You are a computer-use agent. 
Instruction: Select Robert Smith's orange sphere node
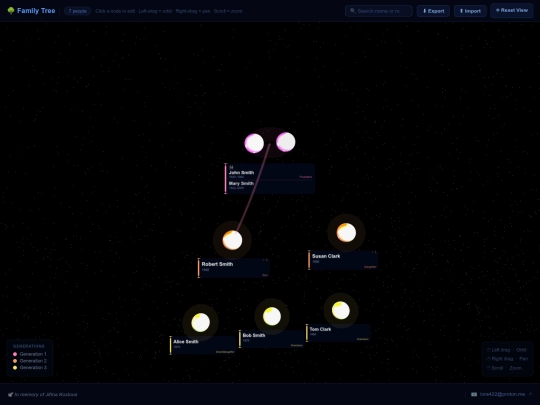point(232,240)
